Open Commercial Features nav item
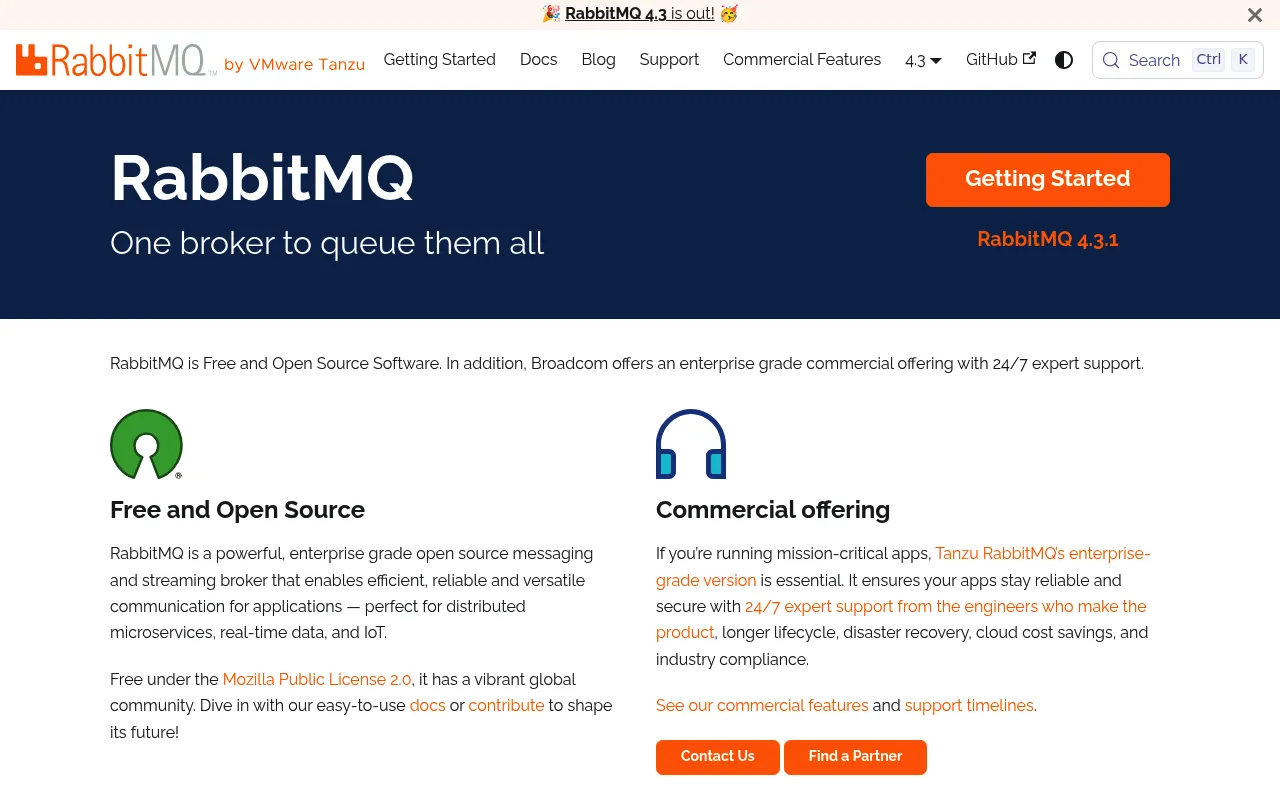The height and width of the screenshot is (800, 1280). point(802,60)
